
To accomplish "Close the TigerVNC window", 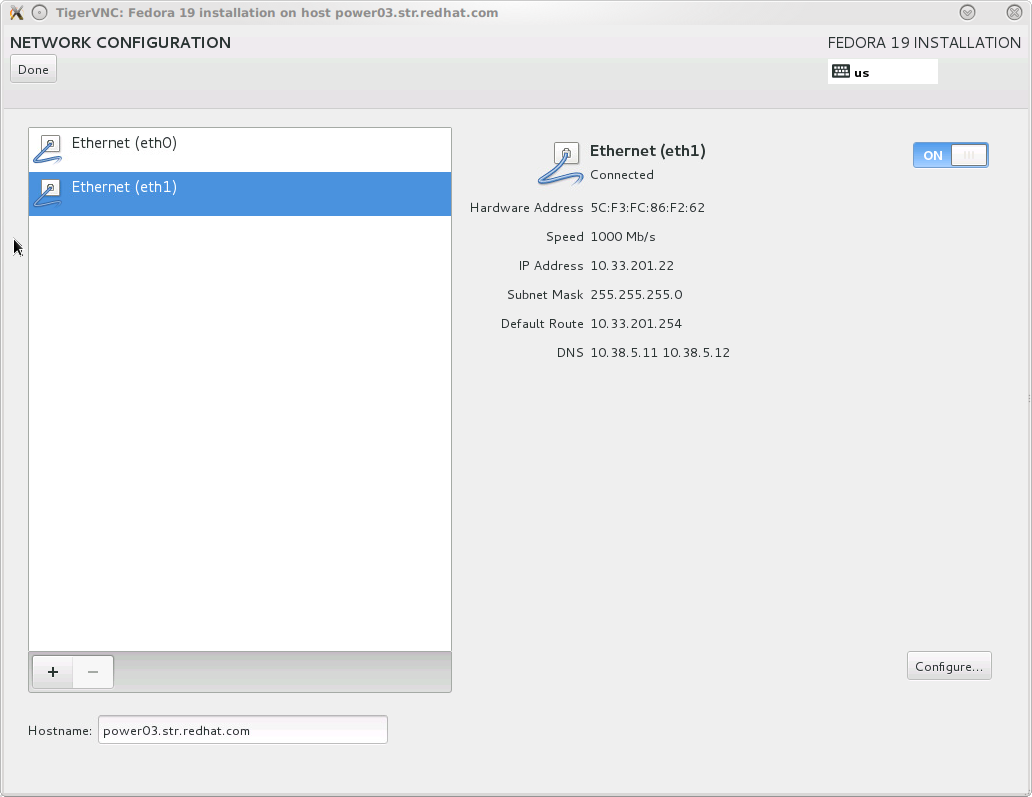I will click(x=1014, y=13).
